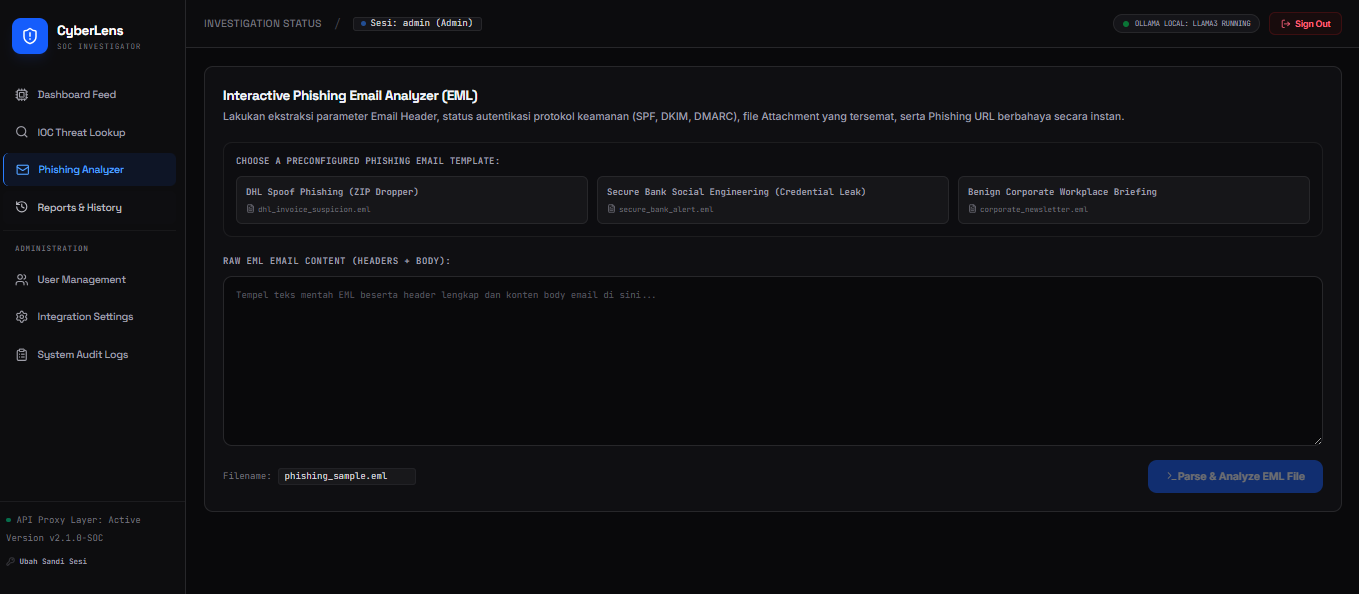Click the Interactive Phishing Email Analyzer heading
The width and height of the screenshot is (1359, 594).
point(350,96)
